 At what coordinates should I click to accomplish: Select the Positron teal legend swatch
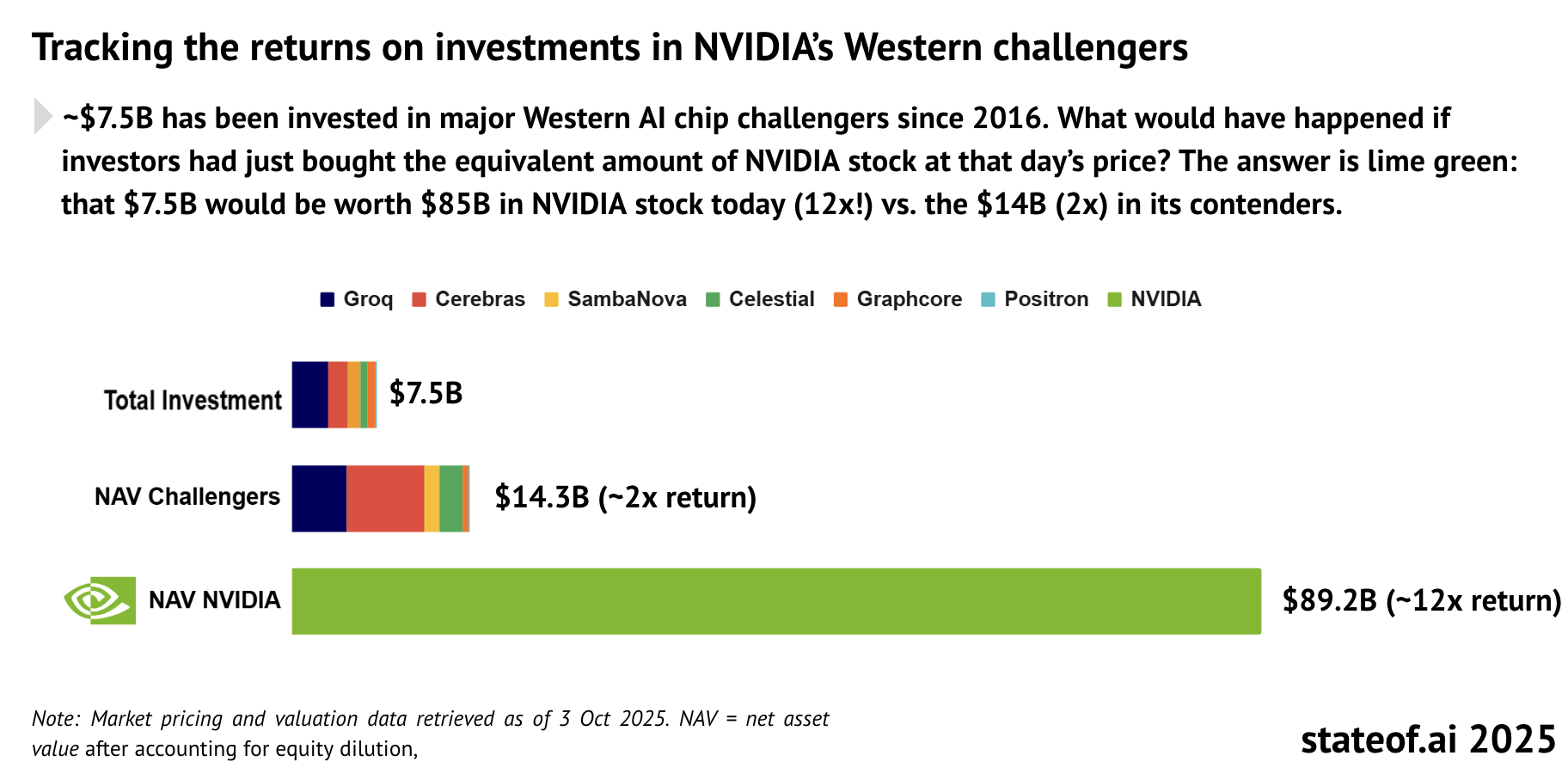click(988, 300)
